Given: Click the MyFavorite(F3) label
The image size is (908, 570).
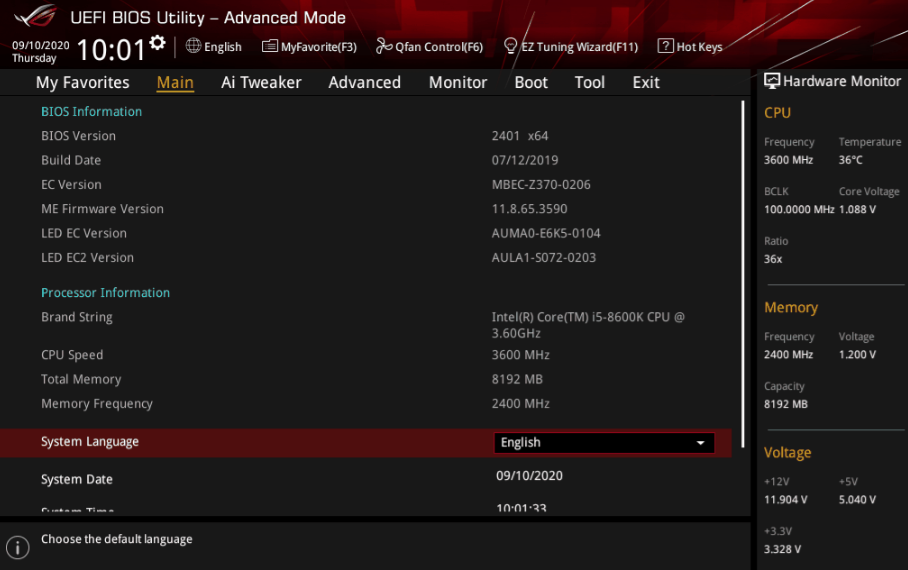Looking at the screenshot, I should coord(318,47).
